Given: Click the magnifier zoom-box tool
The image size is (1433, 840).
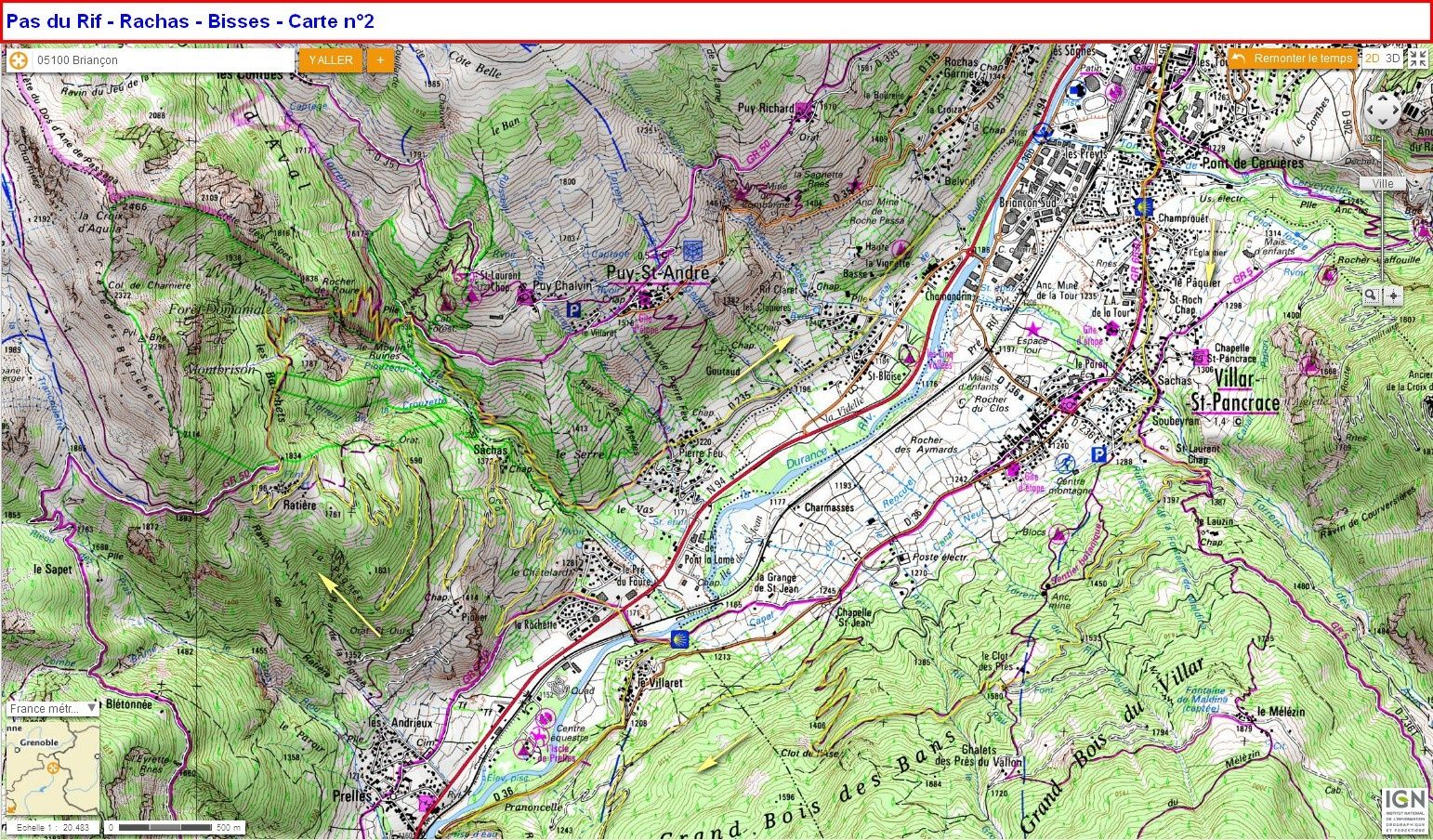Looking at the screenshot, I should pos(1371,295).
